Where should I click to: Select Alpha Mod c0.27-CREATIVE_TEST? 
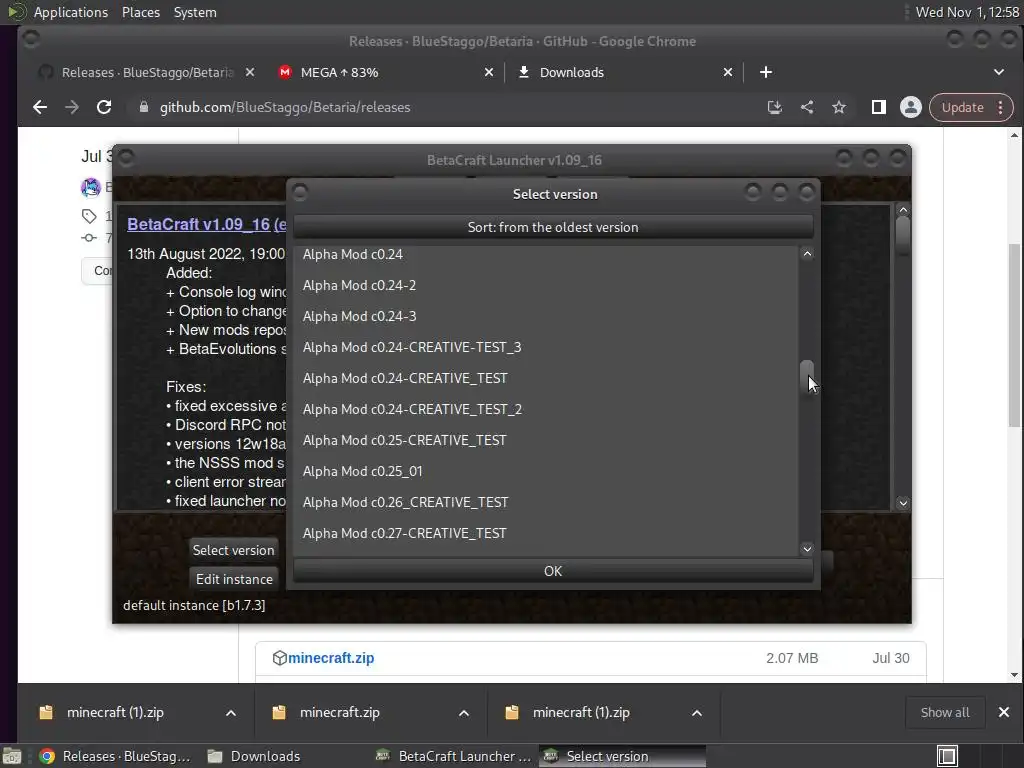[545, 534]
